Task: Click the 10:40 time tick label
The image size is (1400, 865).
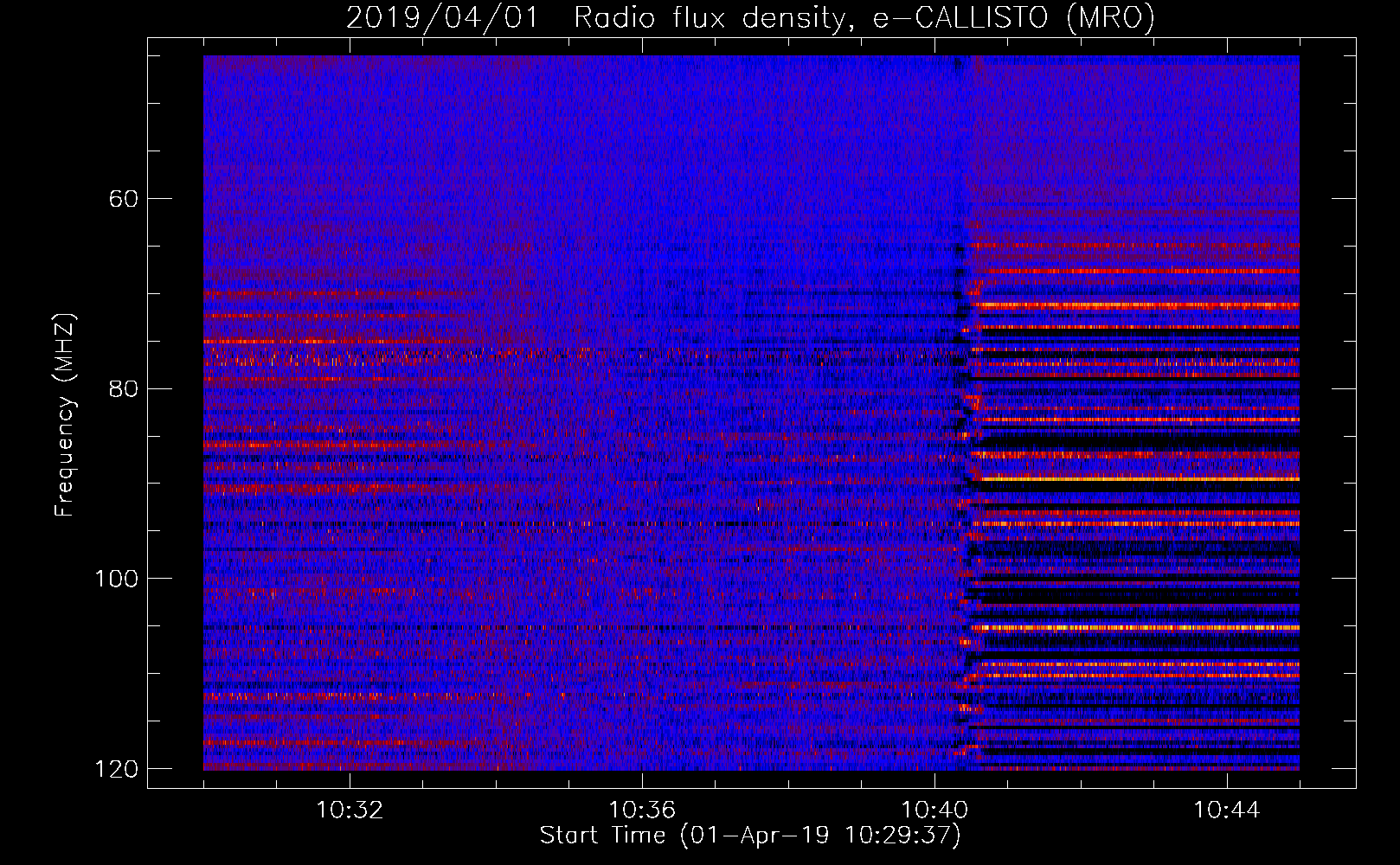Action: [x=934, y=811]
